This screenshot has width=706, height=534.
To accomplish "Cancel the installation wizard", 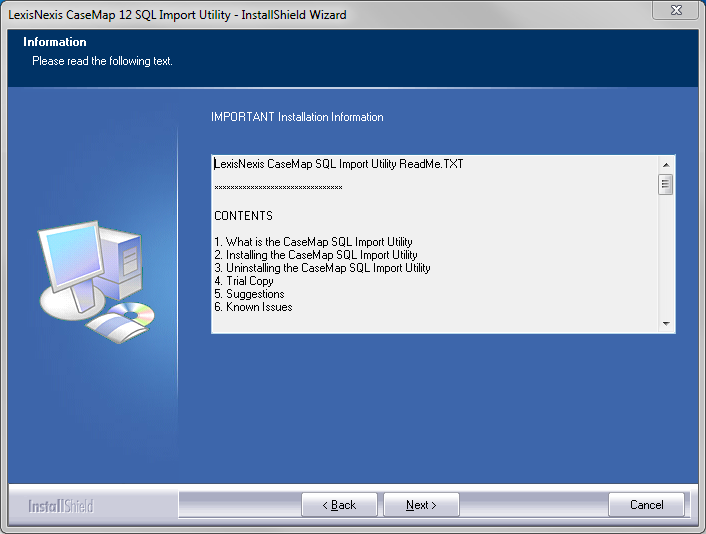I will (x=646, y=505).
